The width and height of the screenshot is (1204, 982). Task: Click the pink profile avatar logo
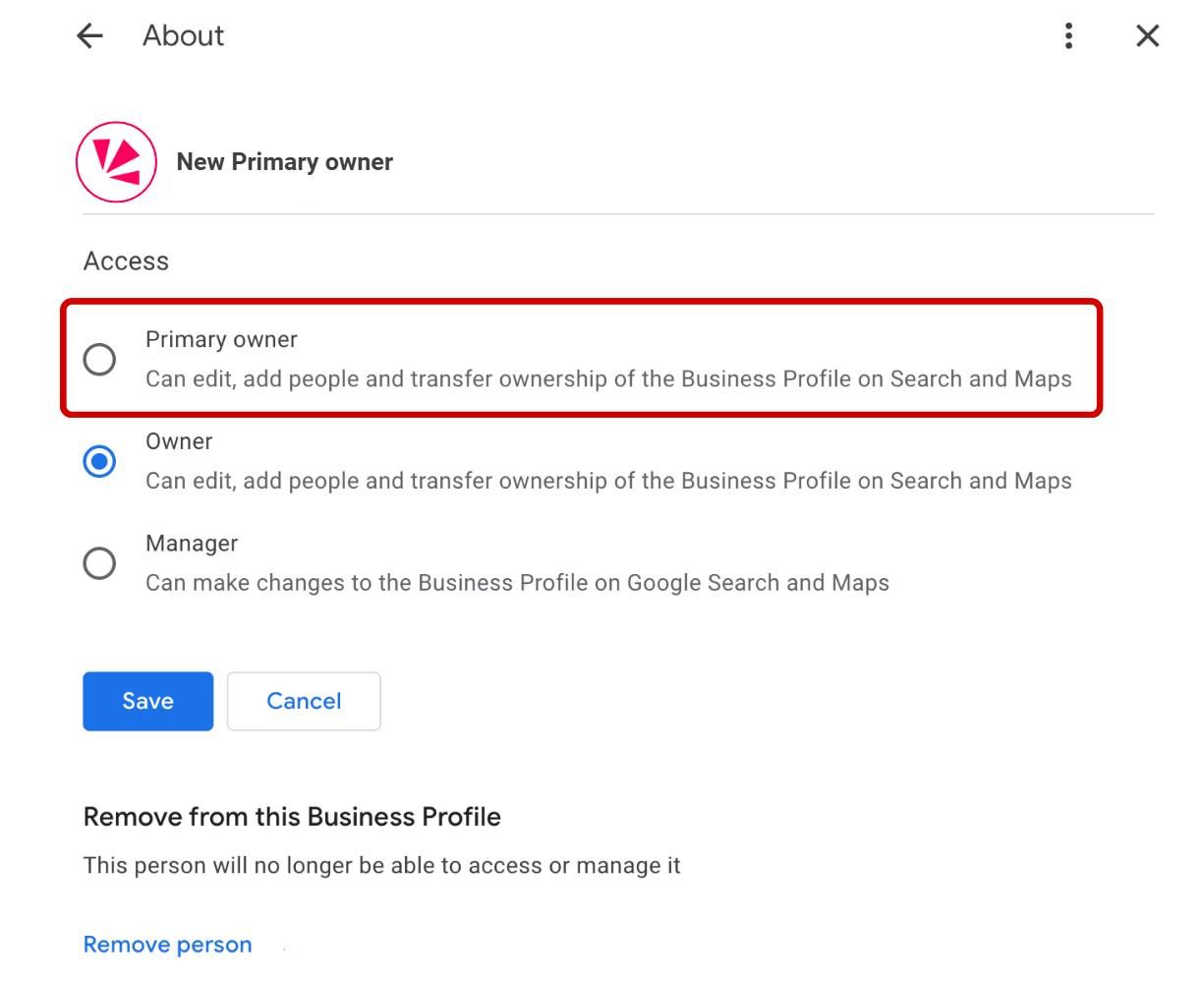click(x=116, y=162)
